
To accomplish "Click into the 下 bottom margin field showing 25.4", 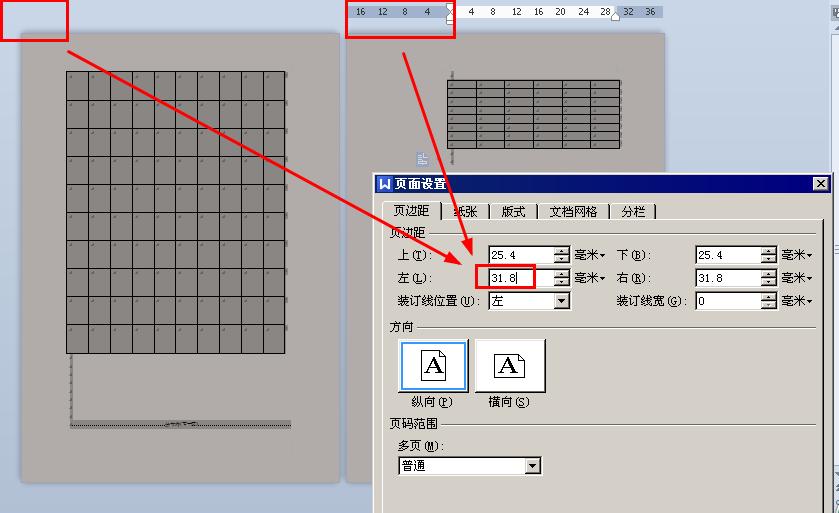I will (728, 255).
